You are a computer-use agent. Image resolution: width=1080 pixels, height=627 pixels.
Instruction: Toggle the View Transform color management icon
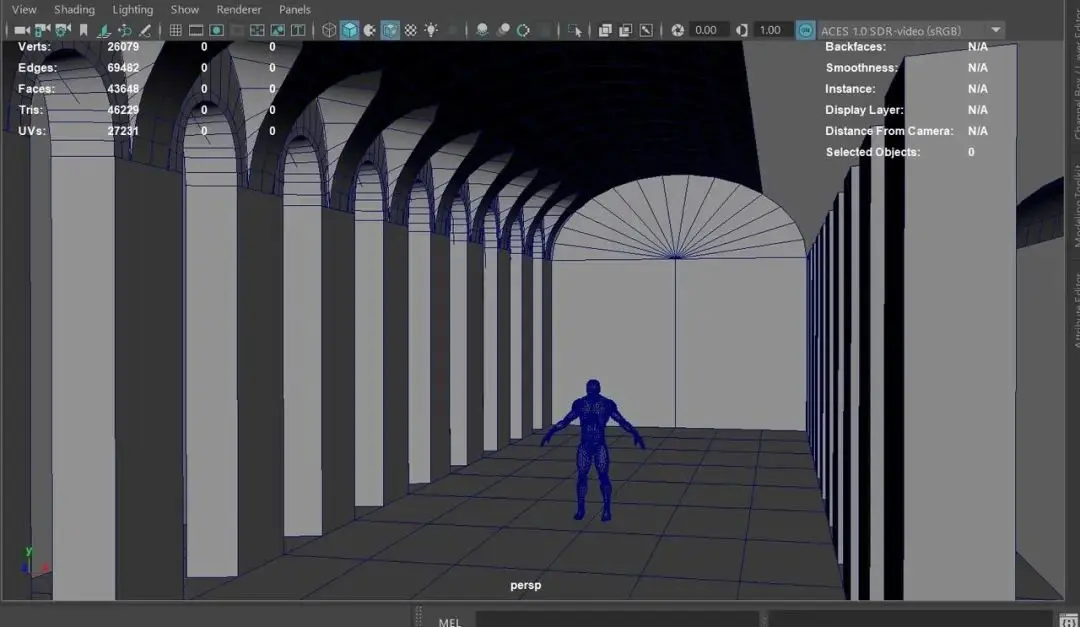[x=805, y=30]
